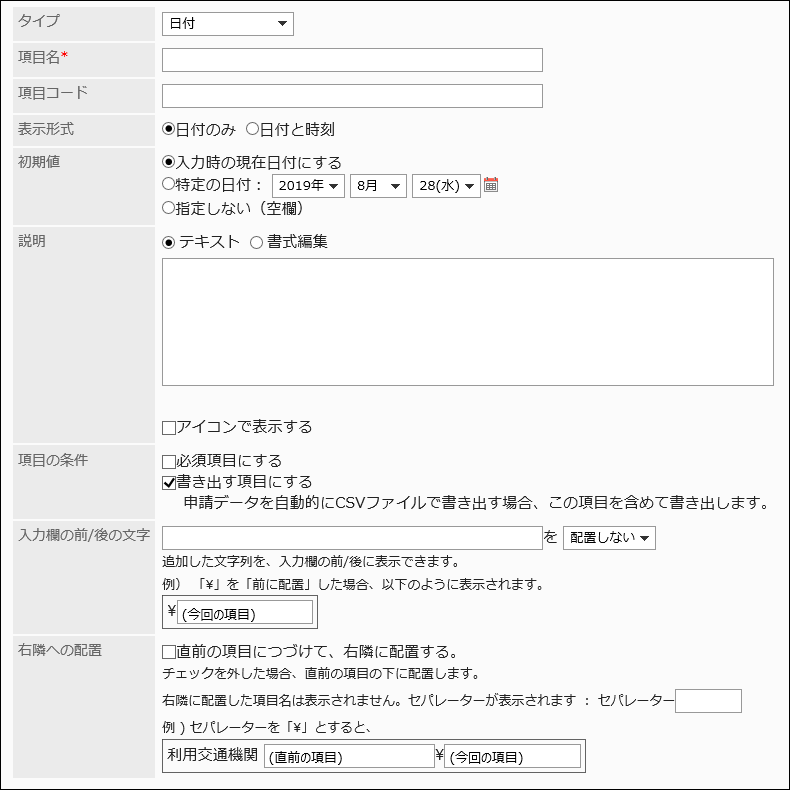This screenshot has width=790, height=790.
Task: Open the 2019年 year dropdown
Action: [308, 186]
